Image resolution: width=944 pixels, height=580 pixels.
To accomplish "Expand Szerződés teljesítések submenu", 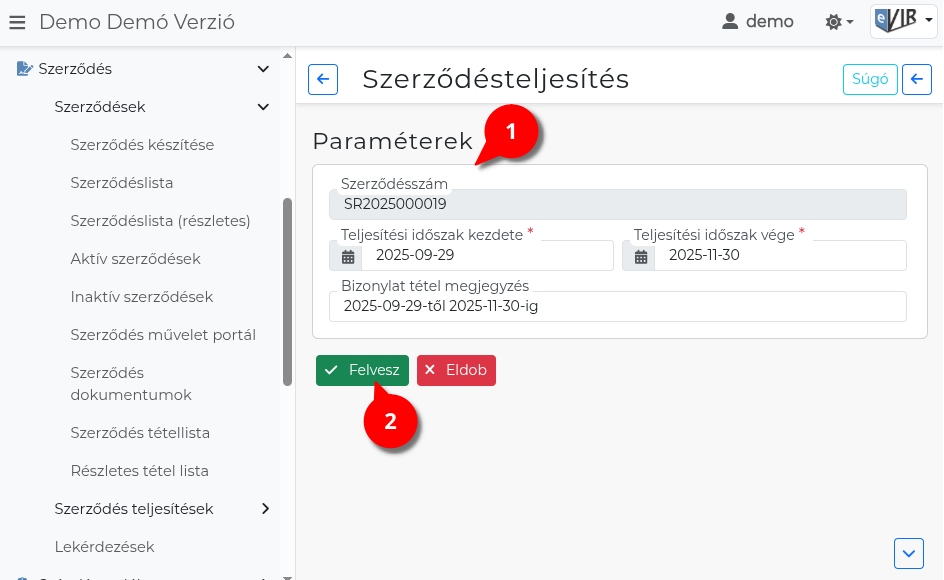I will (265, 509).
